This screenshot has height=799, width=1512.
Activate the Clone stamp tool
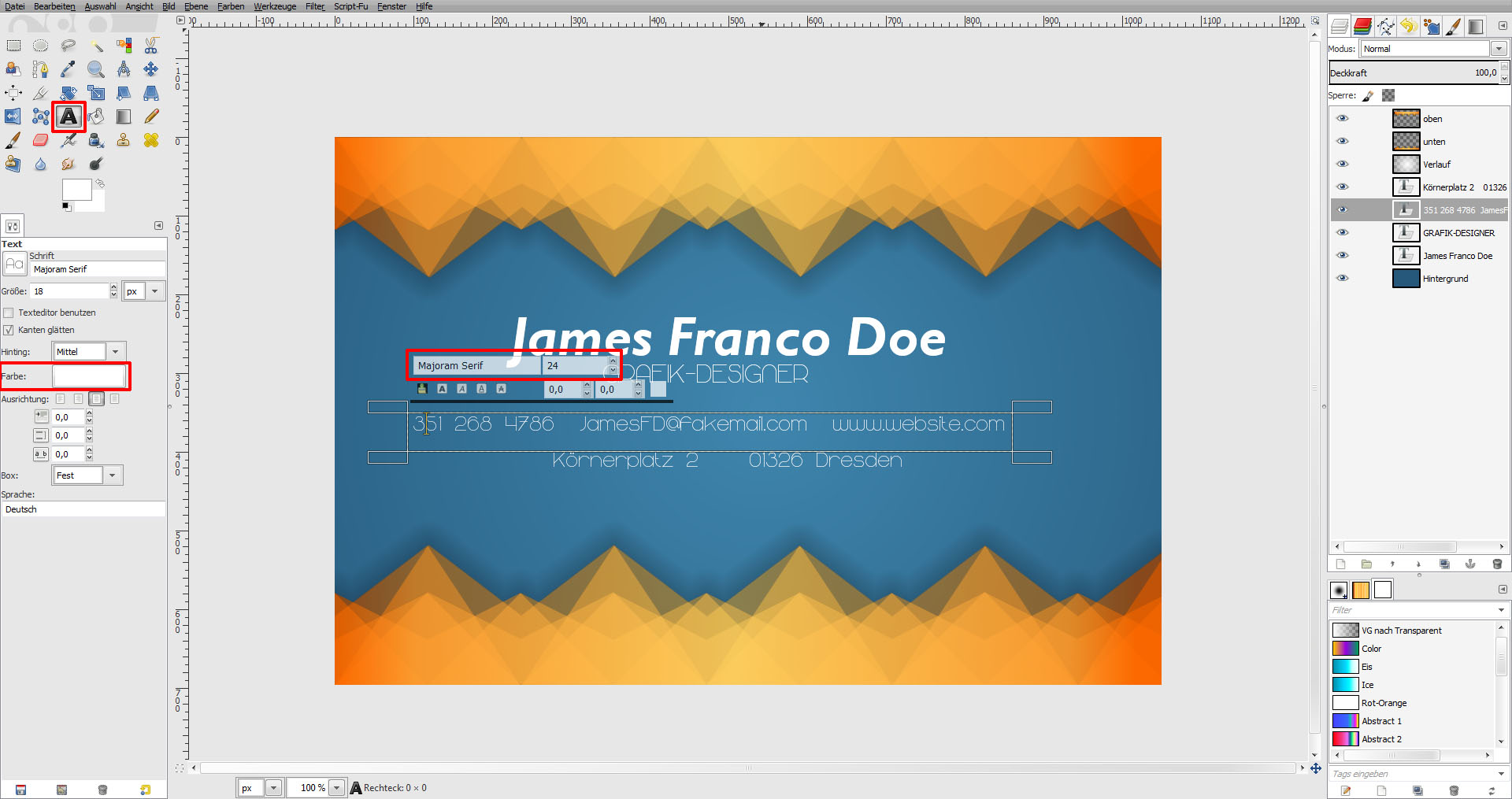tap(122, 141)
